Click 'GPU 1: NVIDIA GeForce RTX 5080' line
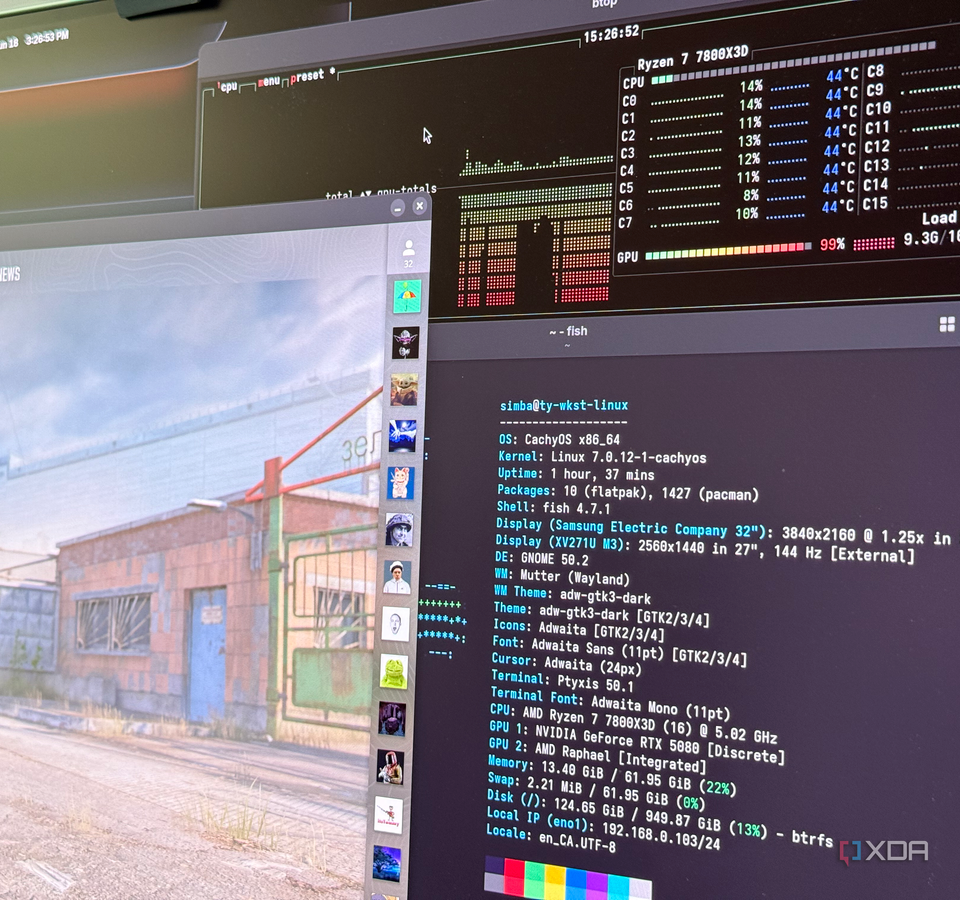960x900 pixels. [637, 743]
